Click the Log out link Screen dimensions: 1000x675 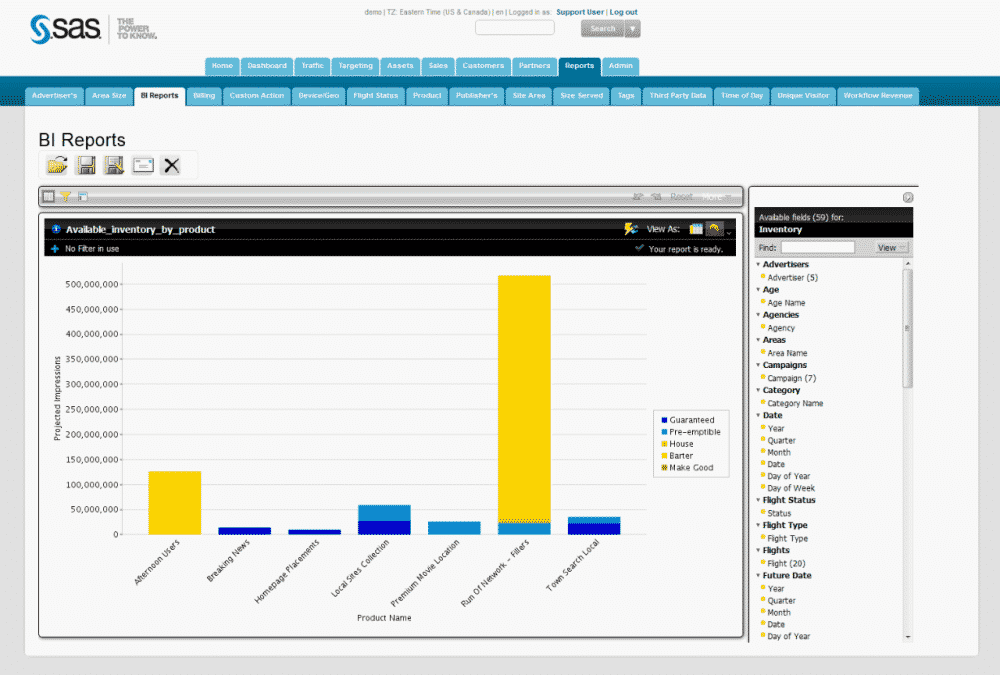click(623, 12)
